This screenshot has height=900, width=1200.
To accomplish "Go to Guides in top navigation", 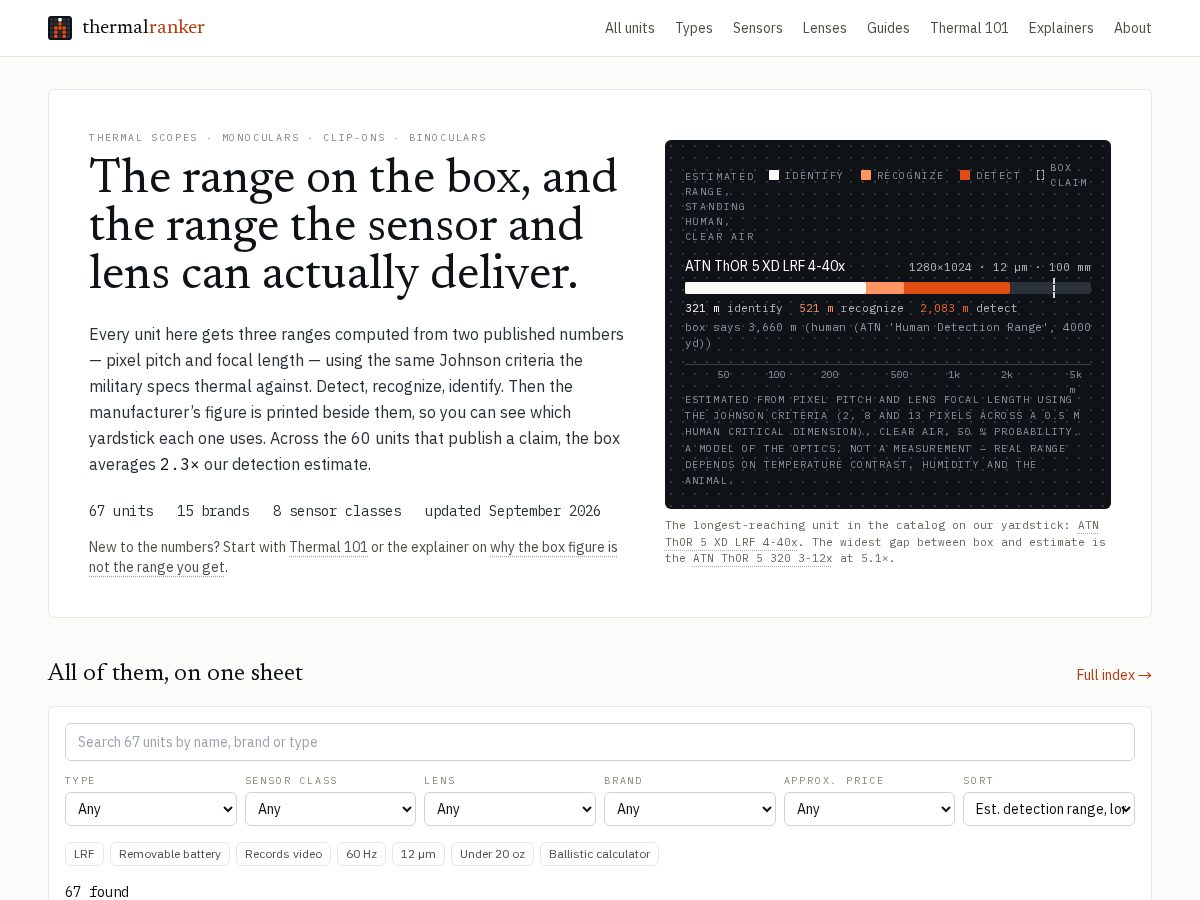I will tap(888, 28).
